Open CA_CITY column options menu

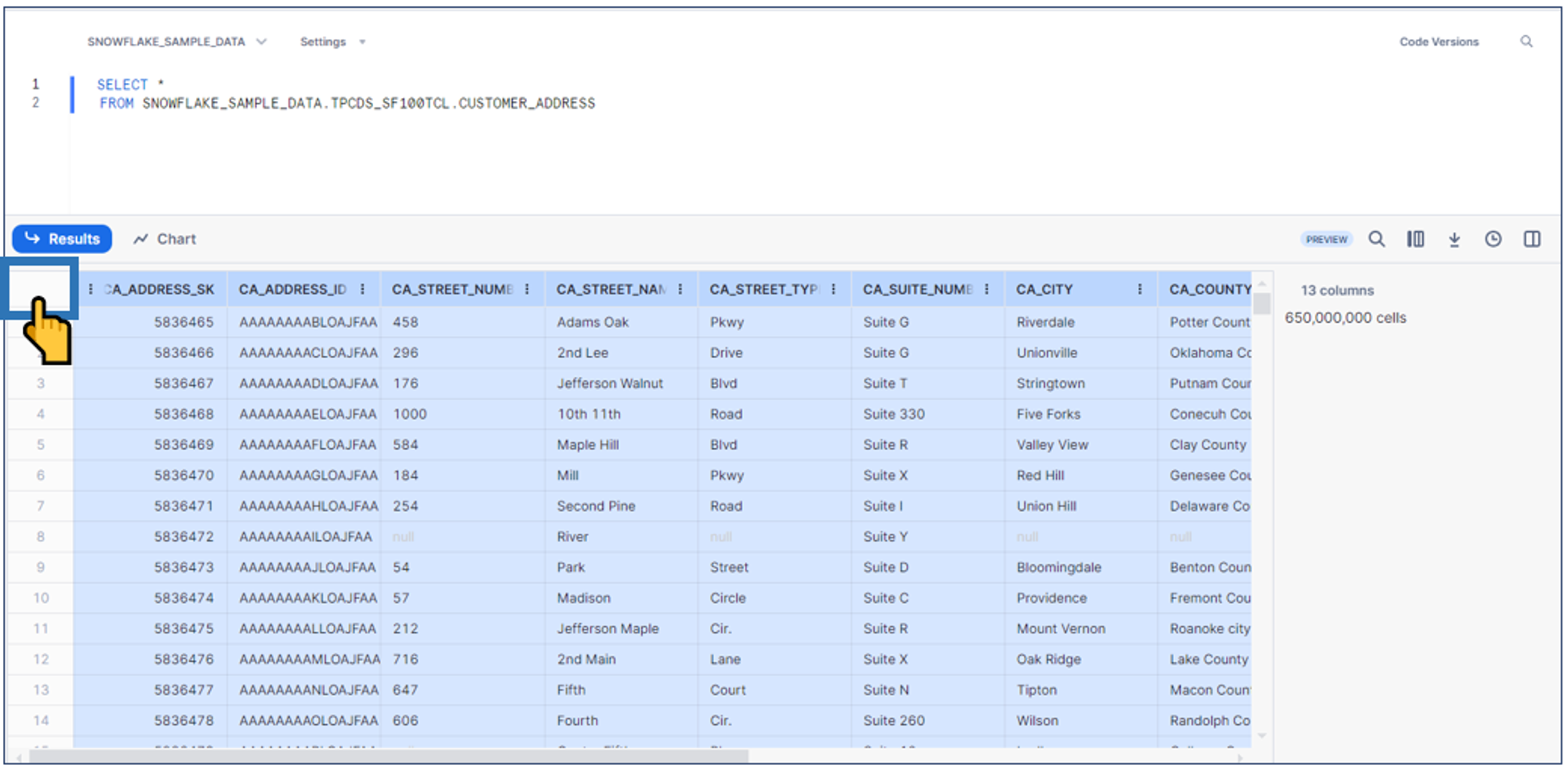point(1139,289)
